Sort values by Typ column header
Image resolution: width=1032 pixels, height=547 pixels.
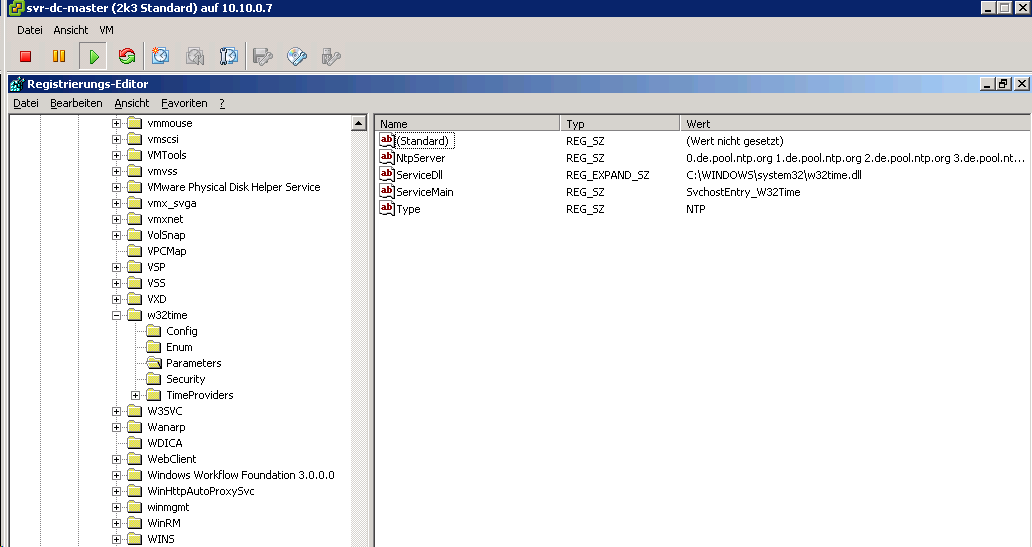point(619,124)
